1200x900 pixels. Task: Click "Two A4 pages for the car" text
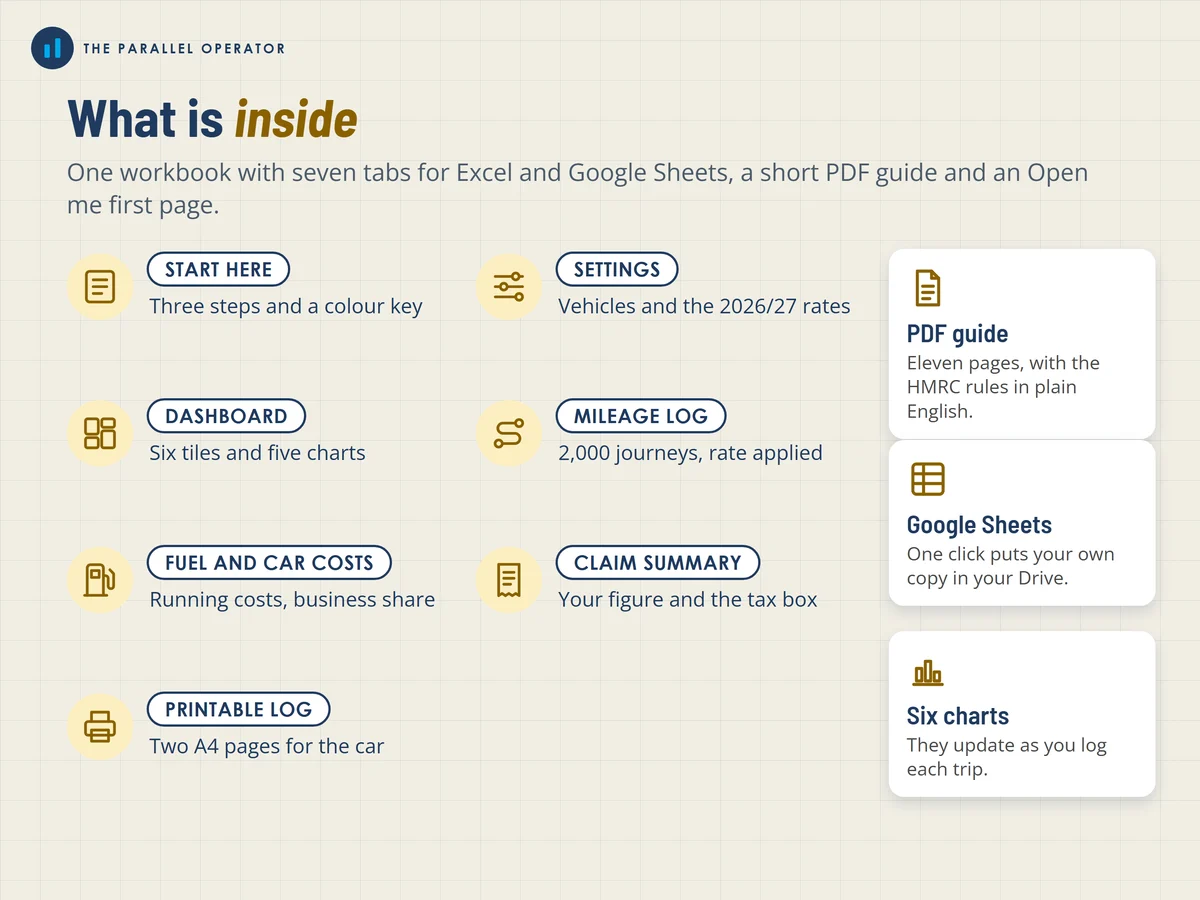tap(266, 746)
